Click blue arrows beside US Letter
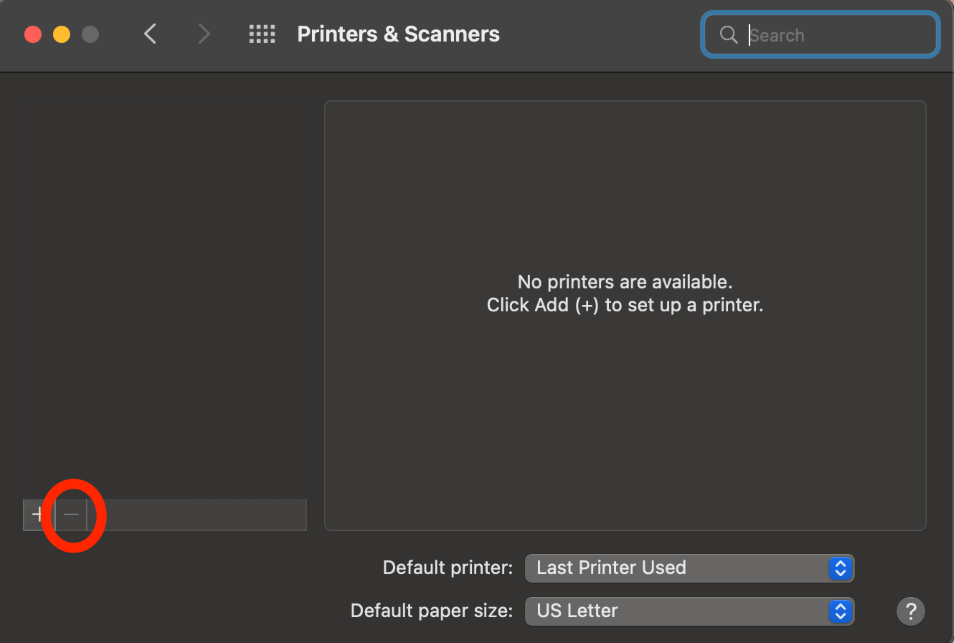The width and height of the screenshot is (954, 643). tap(840, 611)
